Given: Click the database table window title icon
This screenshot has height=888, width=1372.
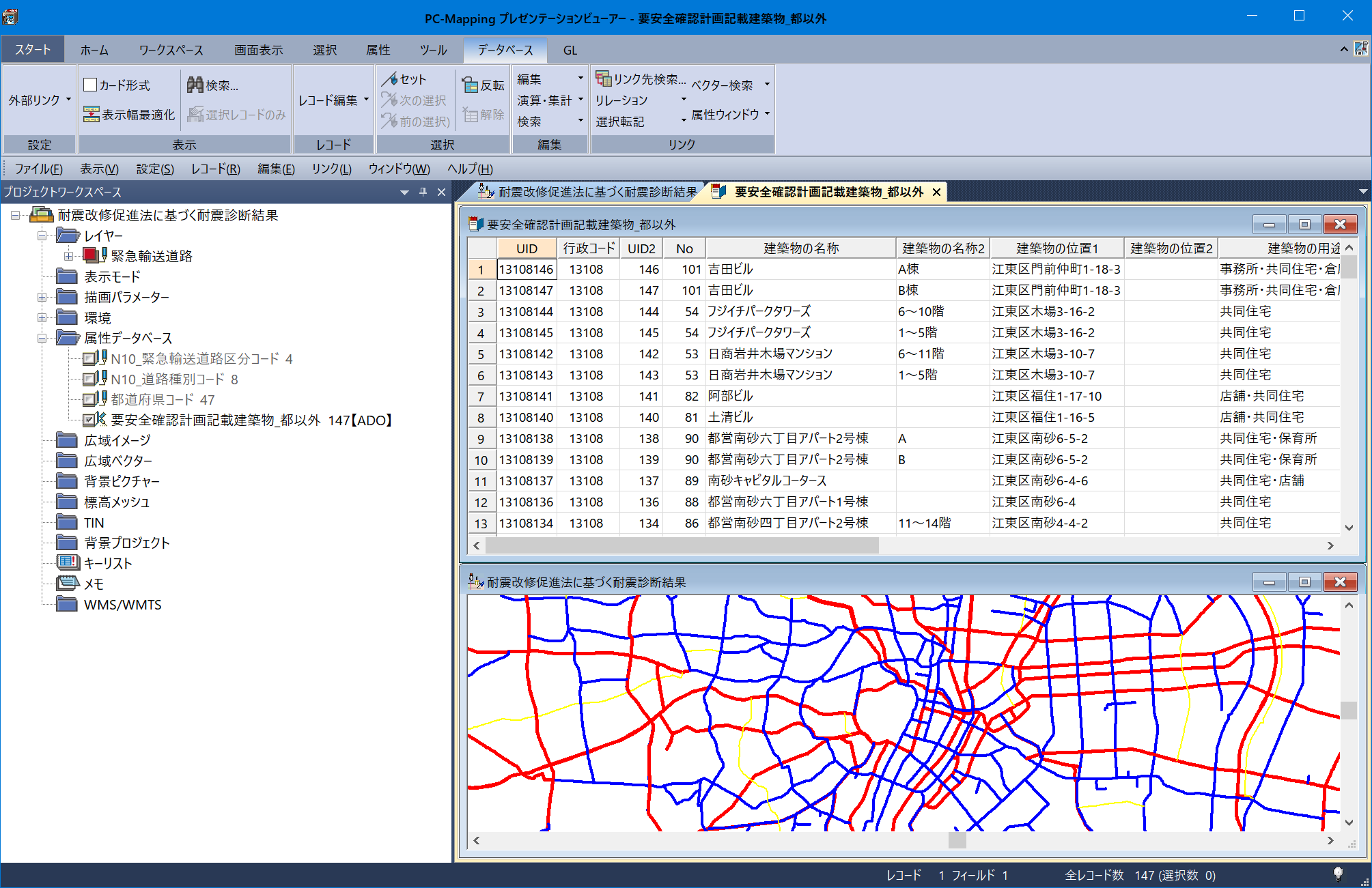Looking at the screenshot, I should 476,225.
